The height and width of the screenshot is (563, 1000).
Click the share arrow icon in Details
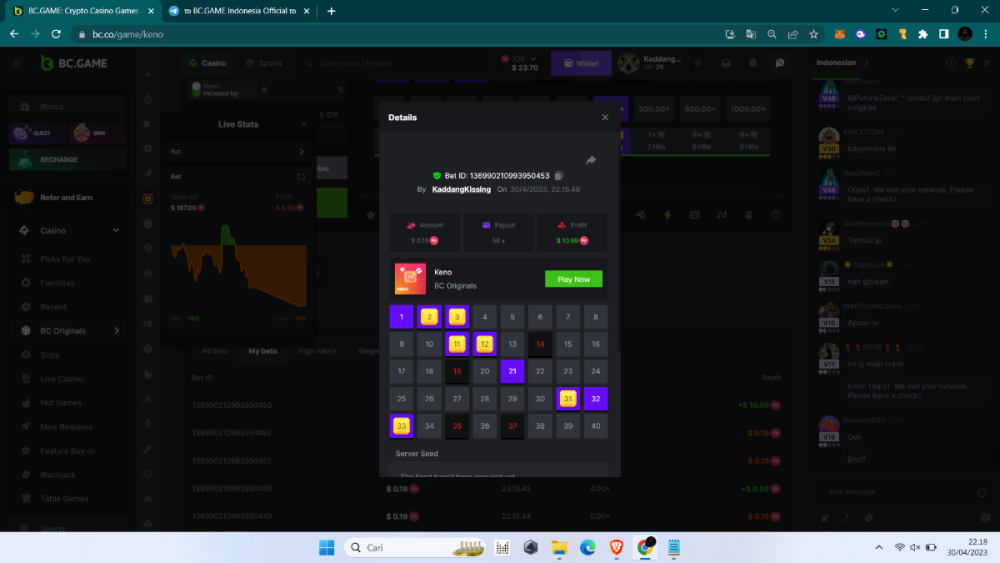591,160
